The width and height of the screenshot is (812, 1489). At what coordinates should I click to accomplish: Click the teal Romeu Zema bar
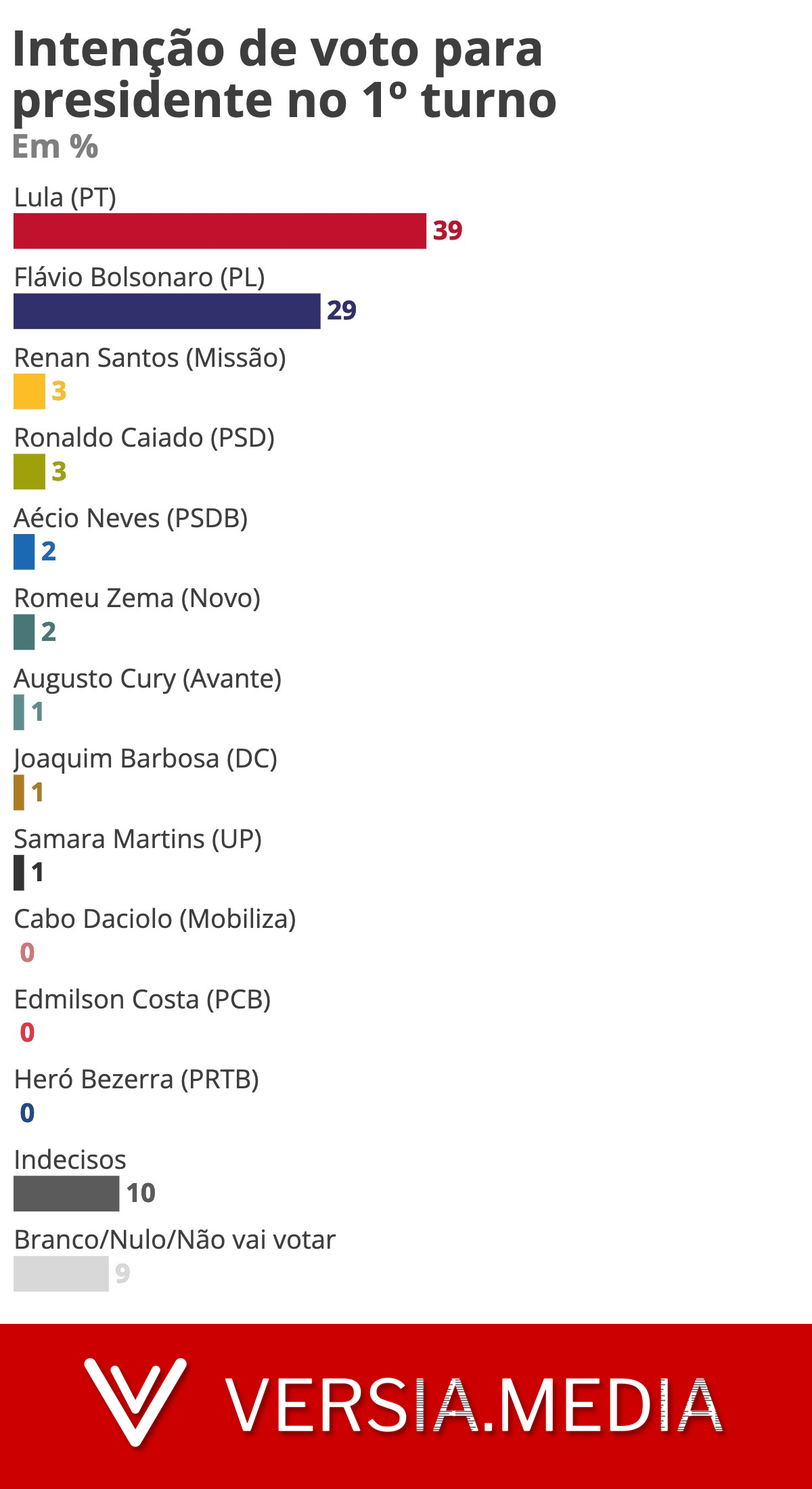pyautogui.click(x=24, y=632)
